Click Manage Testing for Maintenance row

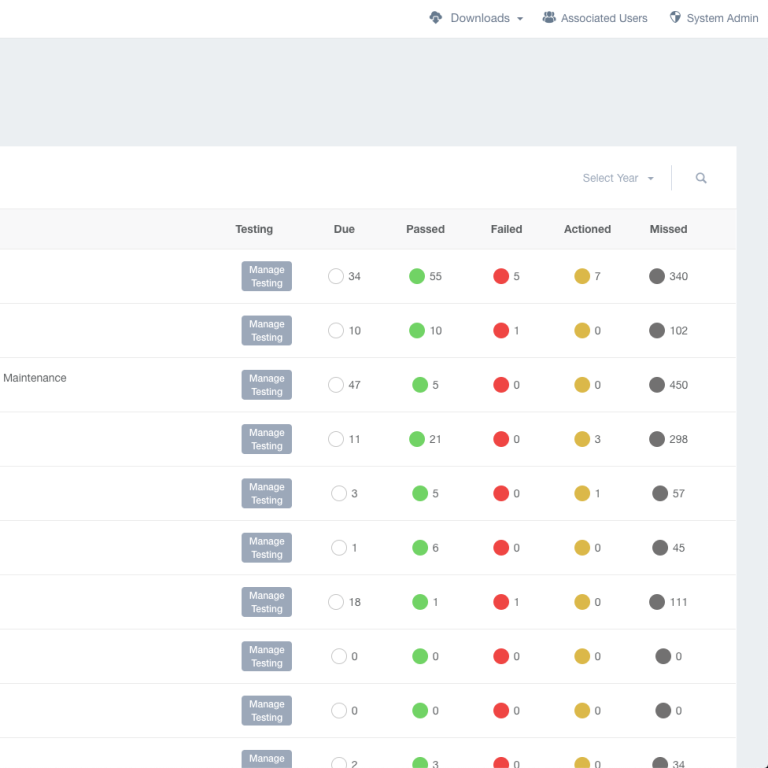(x=266, y=385)
